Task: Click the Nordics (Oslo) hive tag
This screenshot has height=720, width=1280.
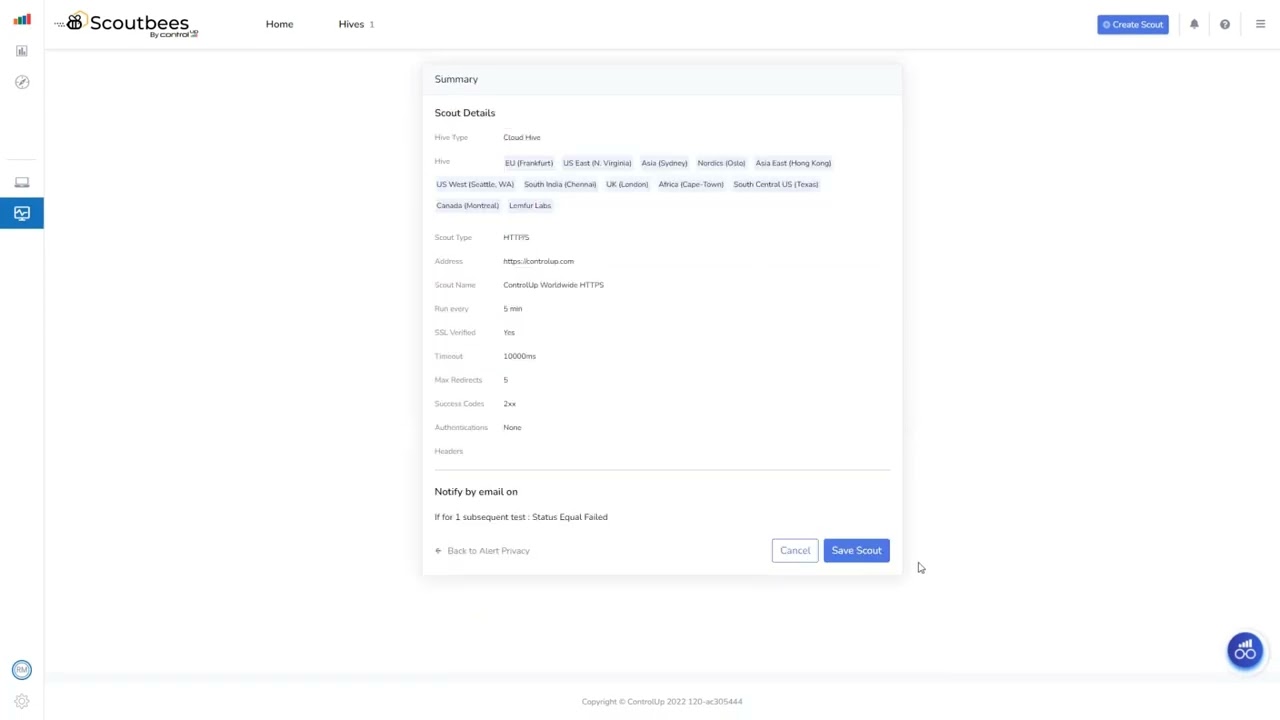Action: (721, 163)
